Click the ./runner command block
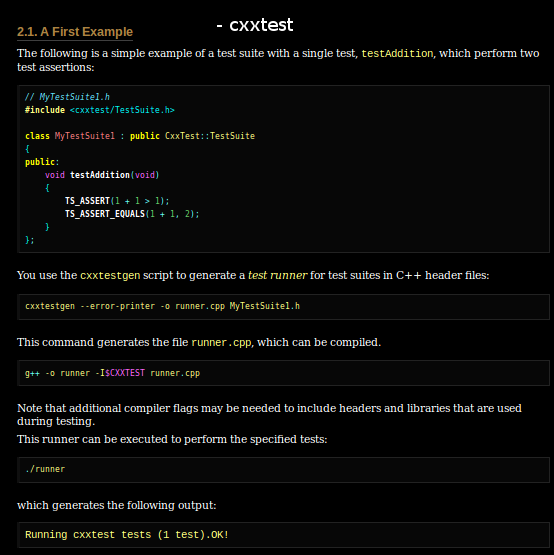Image resolution: width=554 pixels, height=555 pixels. (284, 470)
